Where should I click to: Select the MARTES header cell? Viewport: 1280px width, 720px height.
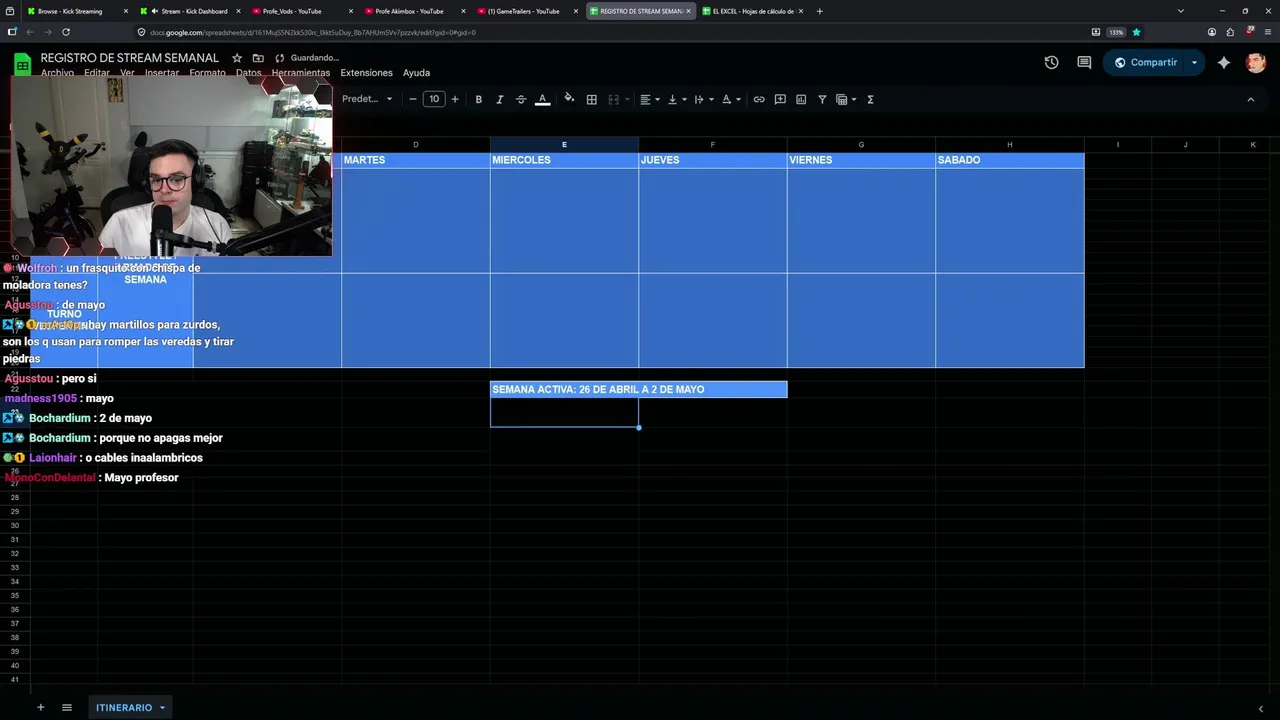coord(415,160)
